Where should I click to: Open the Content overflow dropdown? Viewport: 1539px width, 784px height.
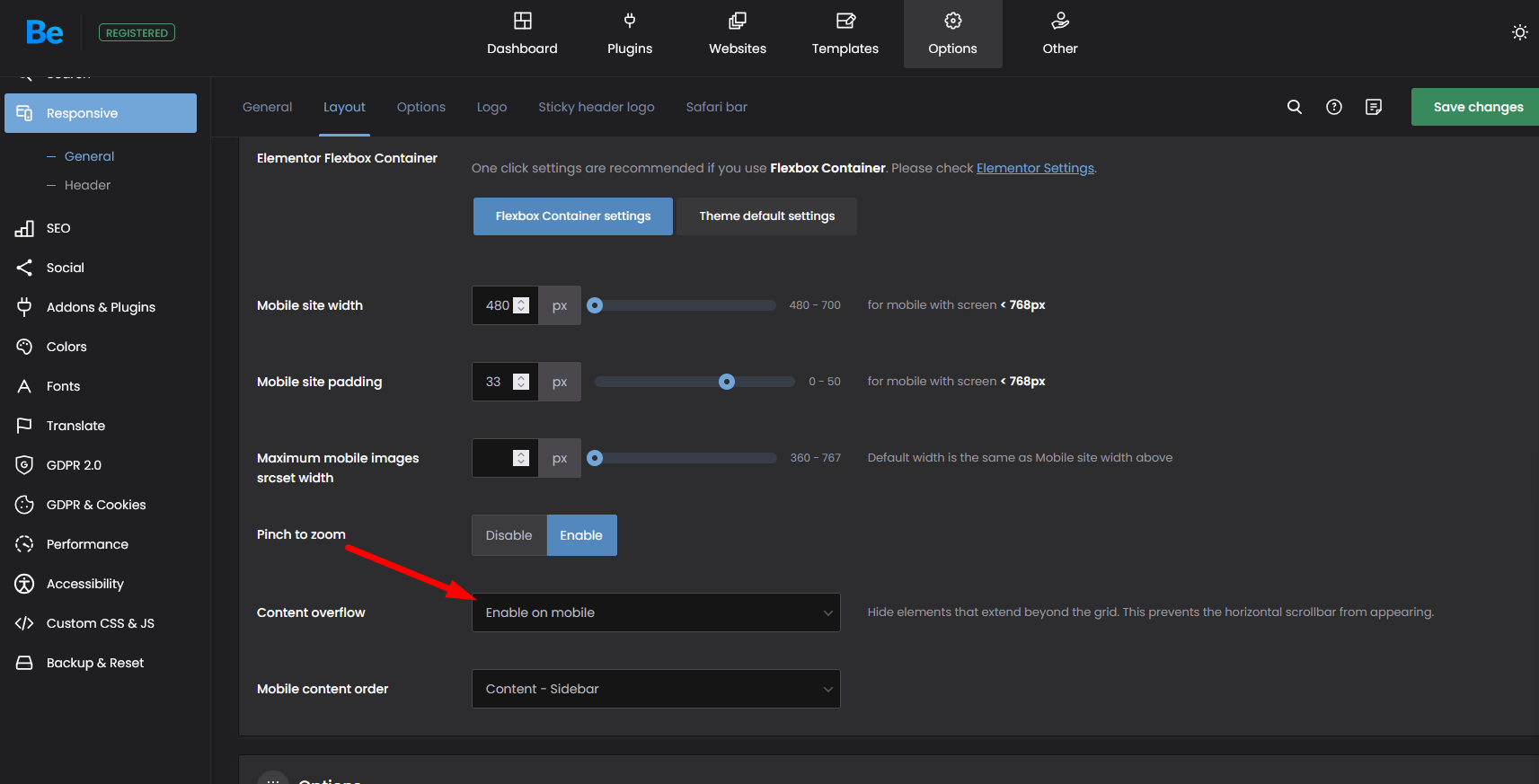[x=656, y=612]
